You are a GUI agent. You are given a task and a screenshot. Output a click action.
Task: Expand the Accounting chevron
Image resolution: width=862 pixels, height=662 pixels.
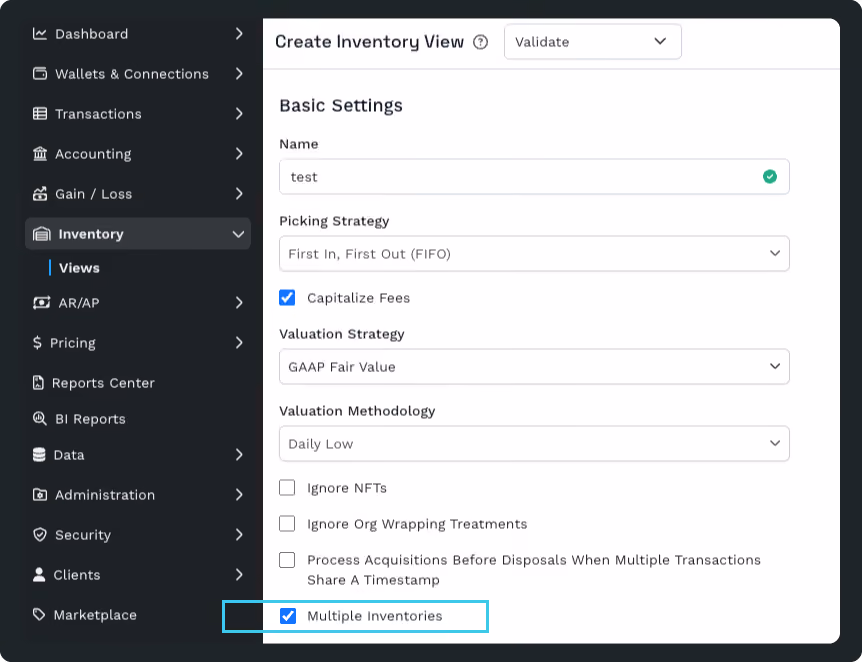click(x=239, y=154)
